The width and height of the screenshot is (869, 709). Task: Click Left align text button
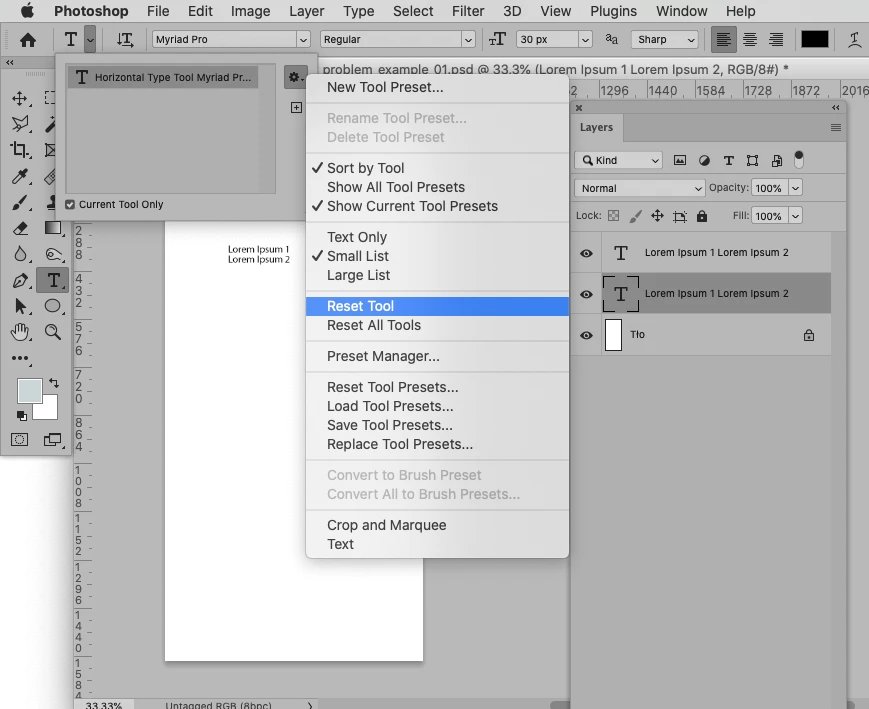(723, 39)
